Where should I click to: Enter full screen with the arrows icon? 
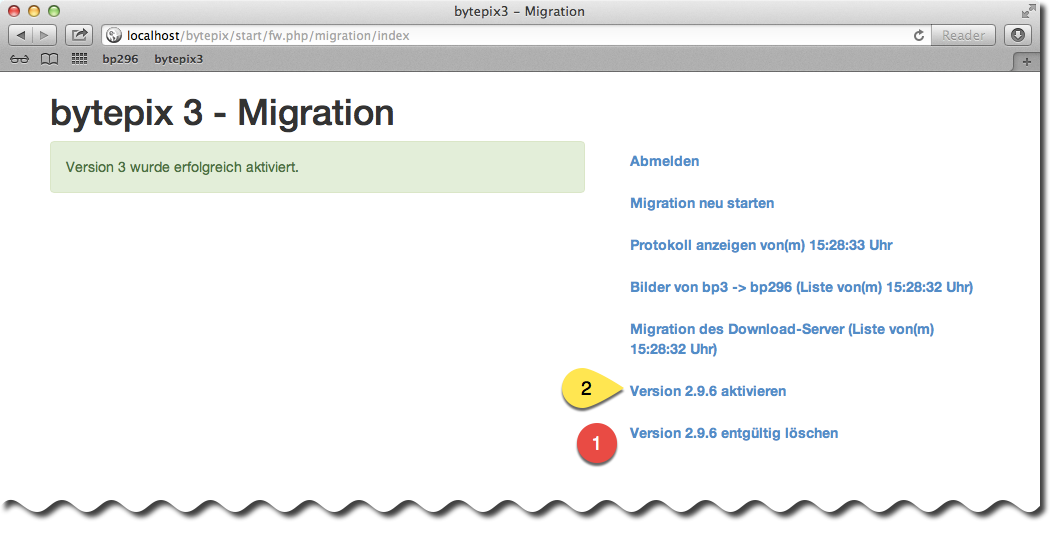pos(1028,11)
